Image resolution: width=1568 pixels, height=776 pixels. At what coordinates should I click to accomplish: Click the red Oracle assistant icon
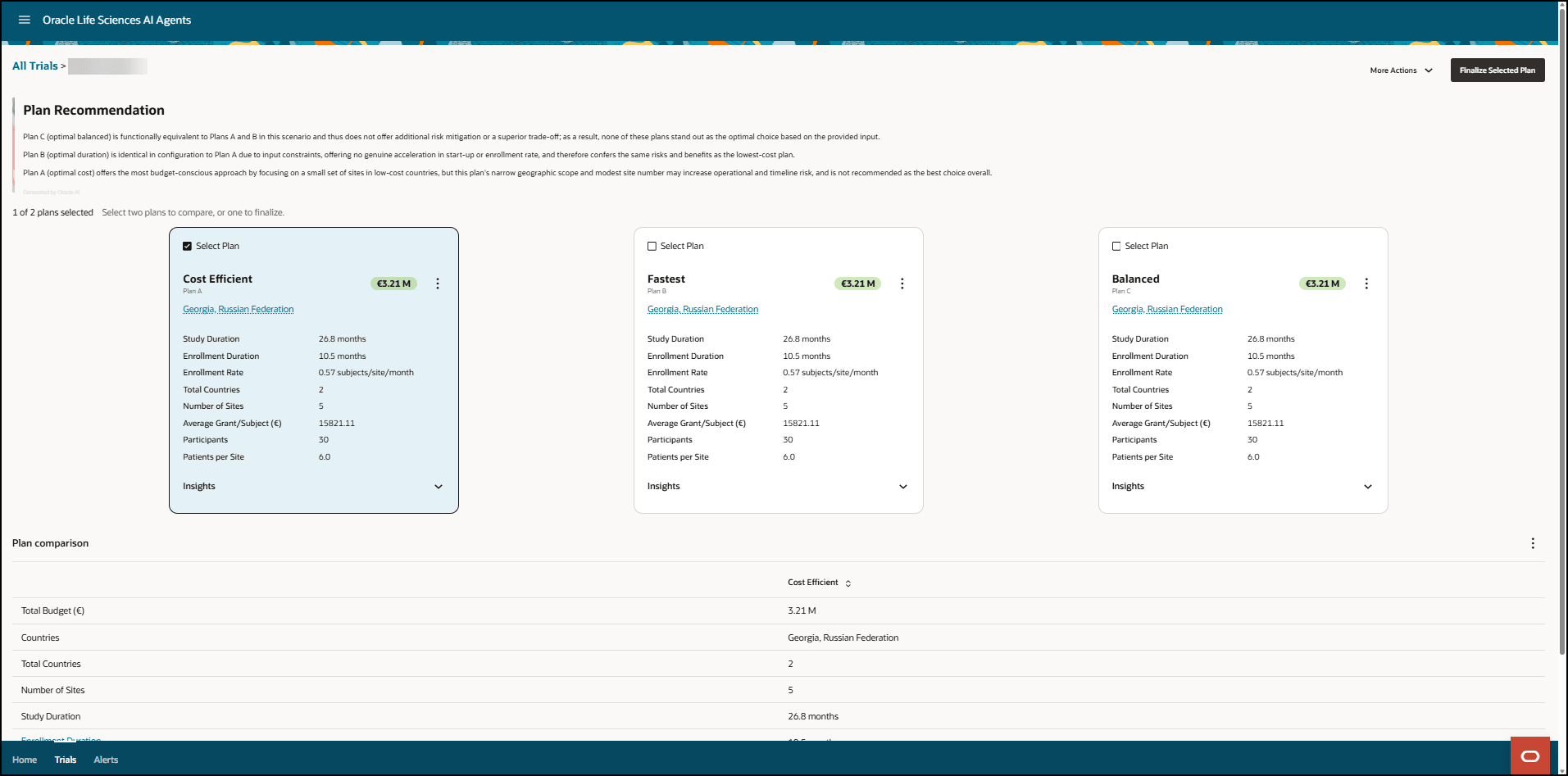[x=1530, y=756]
